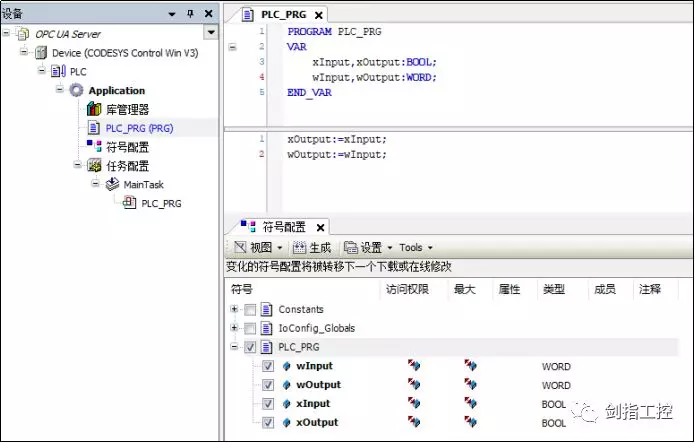Open the Tools dropdown menu

pos(416,248)
